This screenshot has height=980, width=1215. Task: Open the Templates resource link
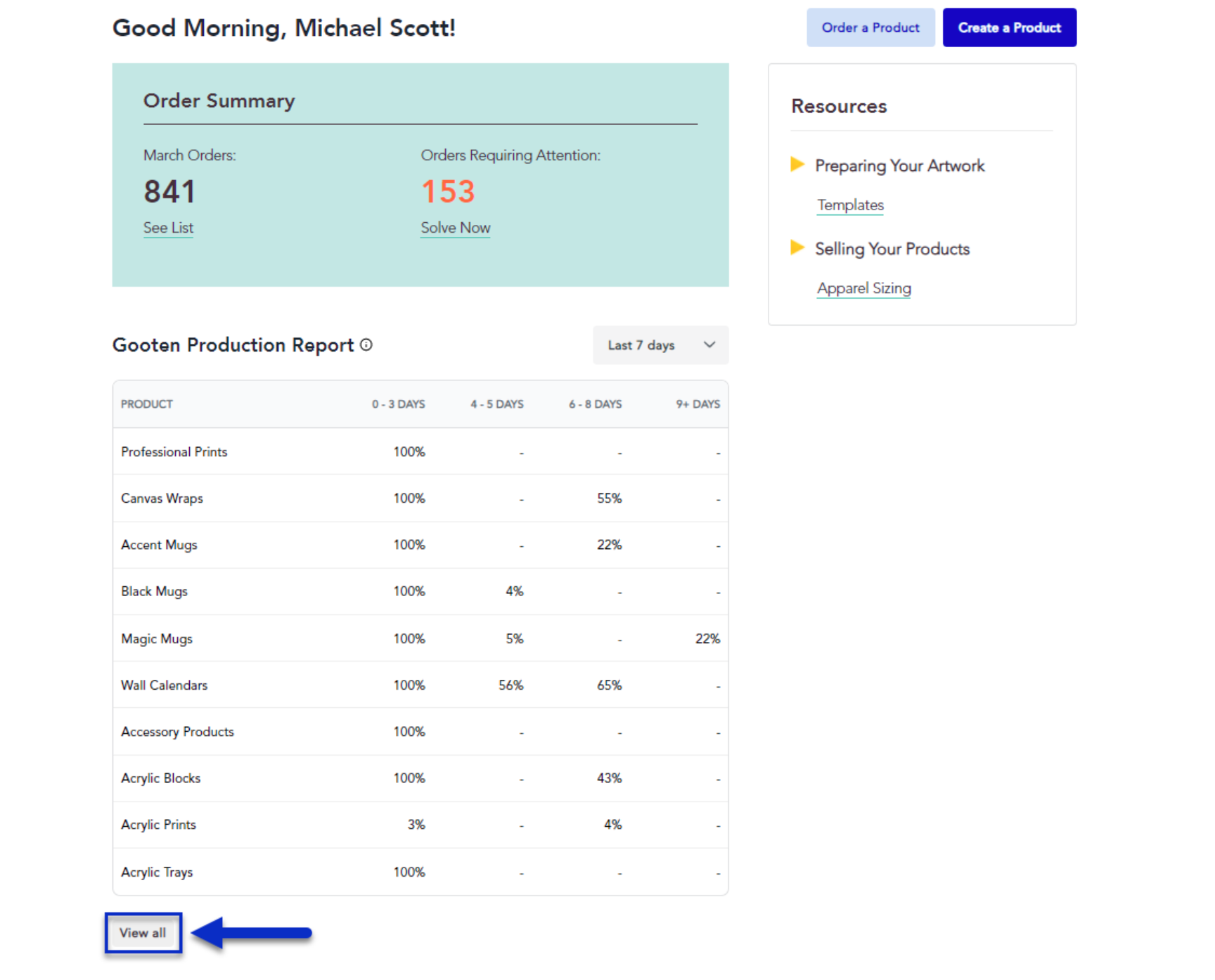850,205
